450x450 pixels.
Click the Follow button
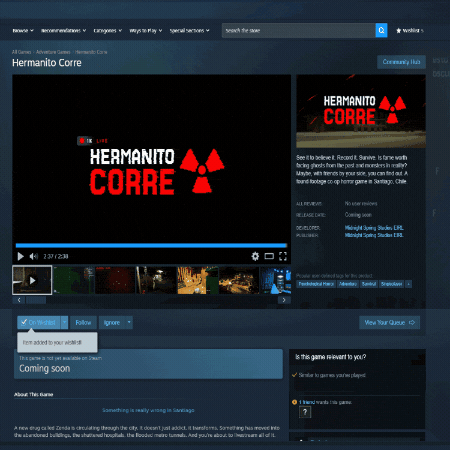point(83,322)
